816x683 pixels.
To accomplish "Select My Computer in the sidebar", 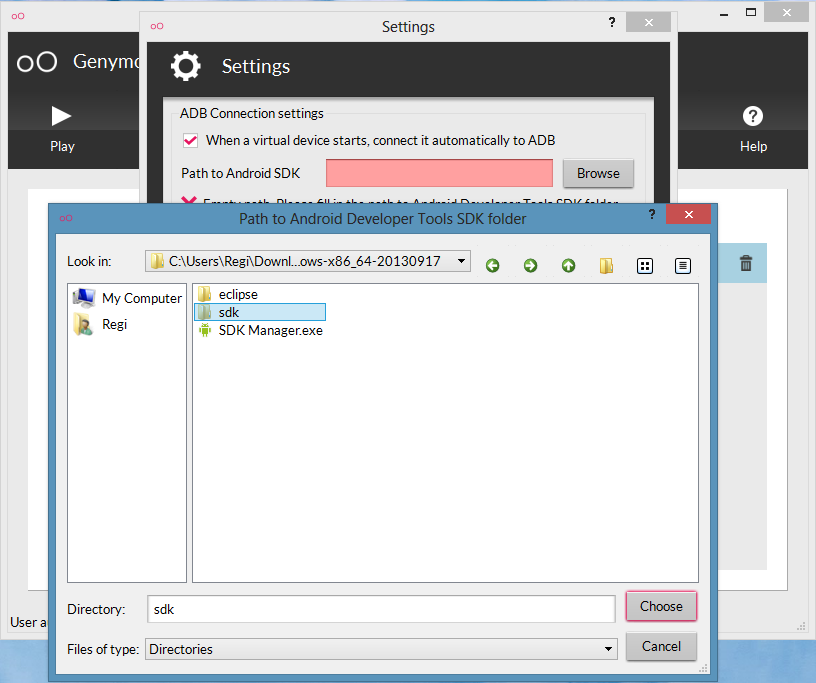I will 128,298.
